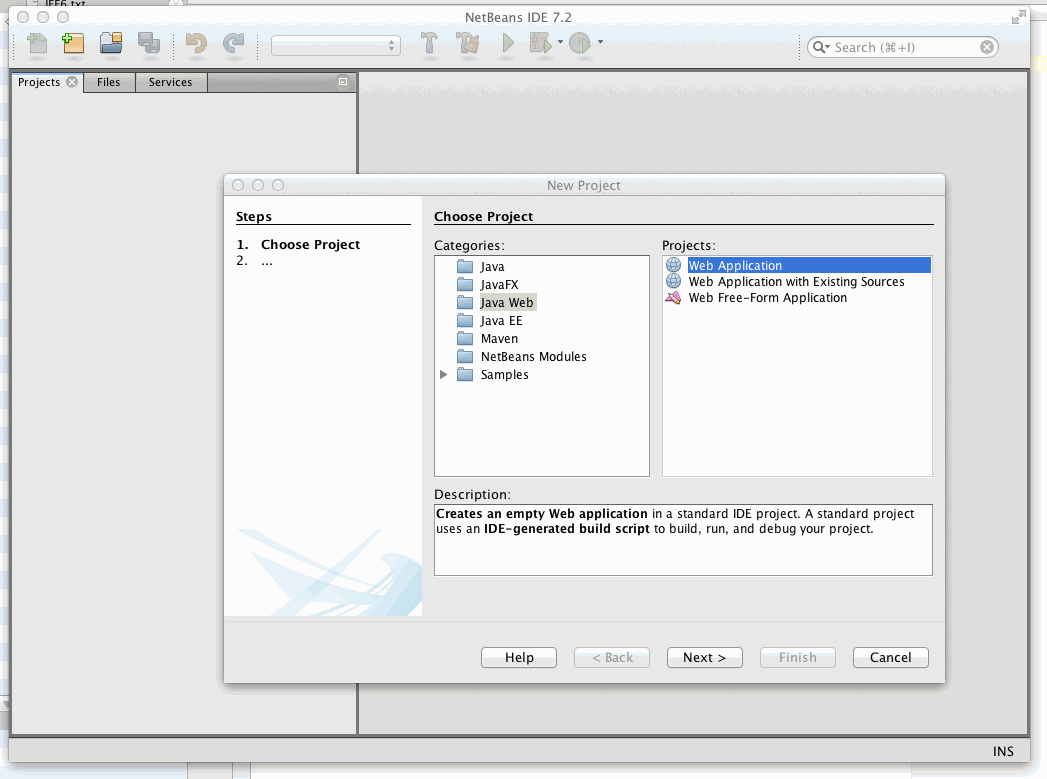The width and height of the screenshot is (1047, 779).
Task: Expand the Samples category folder
Action: (444, 375)
